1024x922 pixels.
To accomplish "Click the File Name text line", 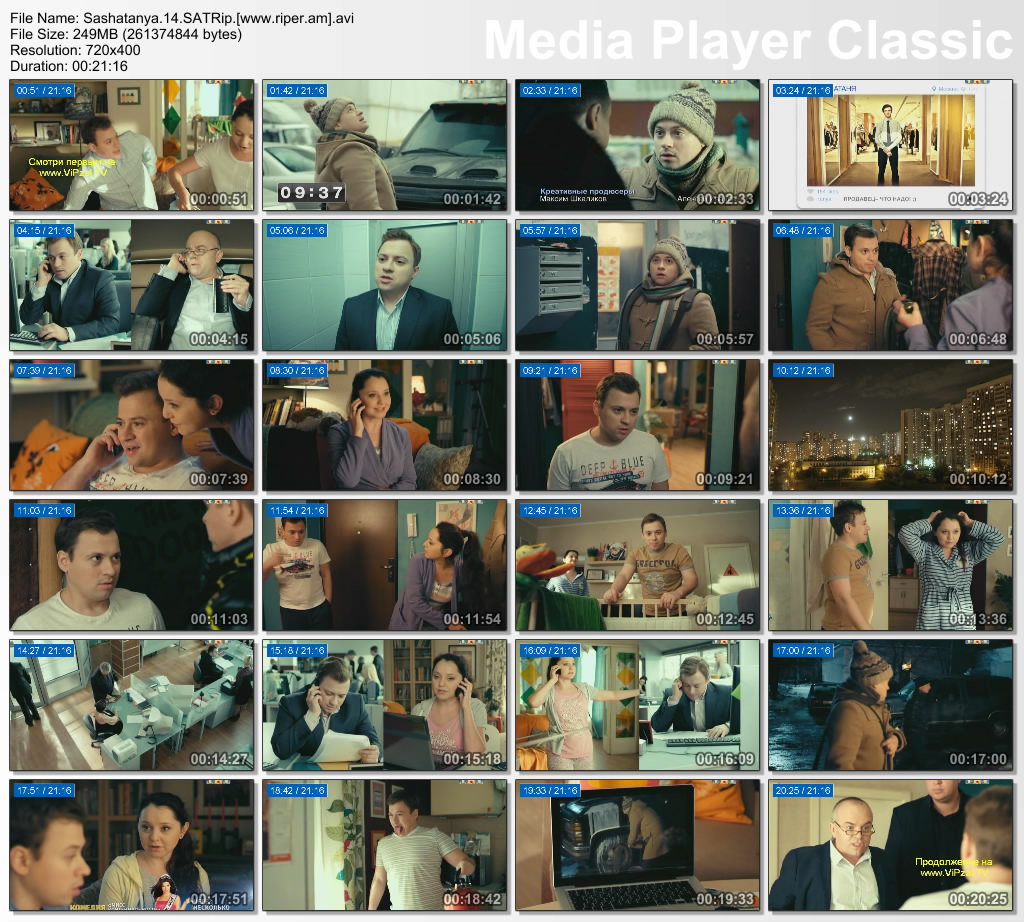I will point(181,18).
